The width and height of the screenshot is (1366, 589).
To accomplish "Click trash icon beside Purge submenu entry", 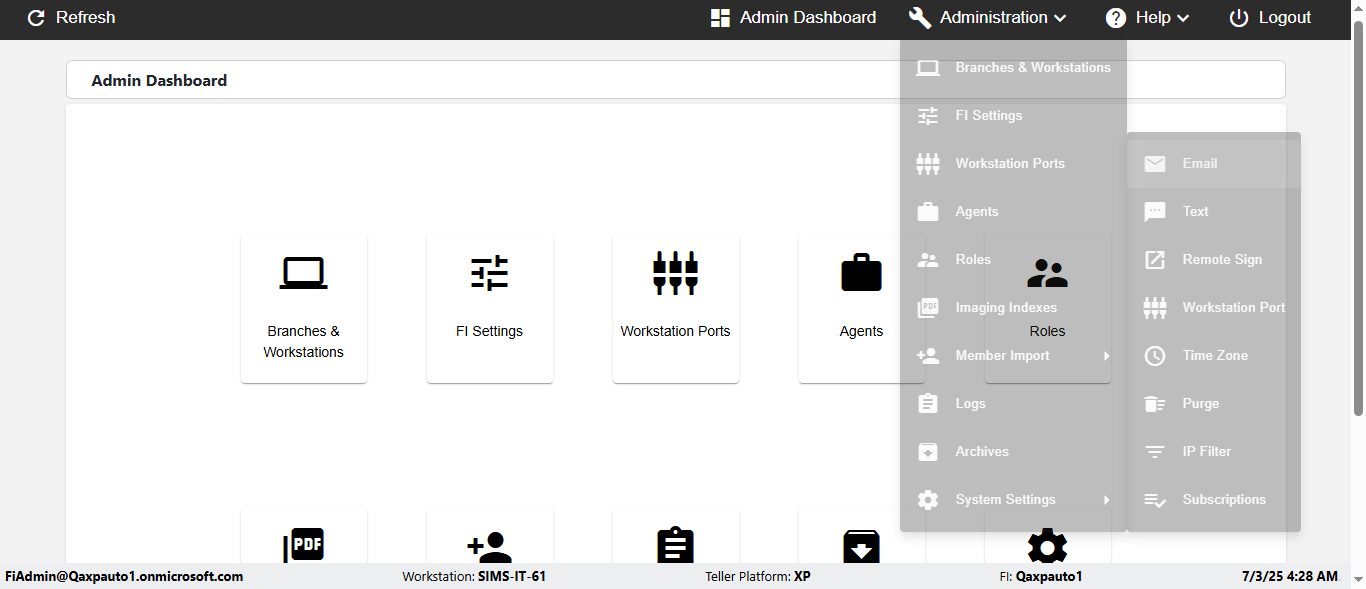I will tap(1155, 404).
